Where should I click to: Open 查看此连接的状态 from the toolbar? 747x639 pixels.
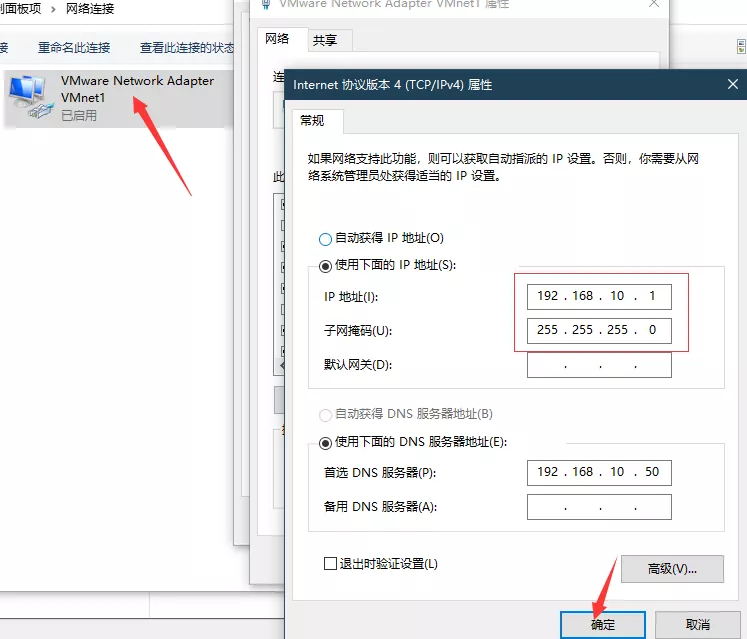point(187,47)
